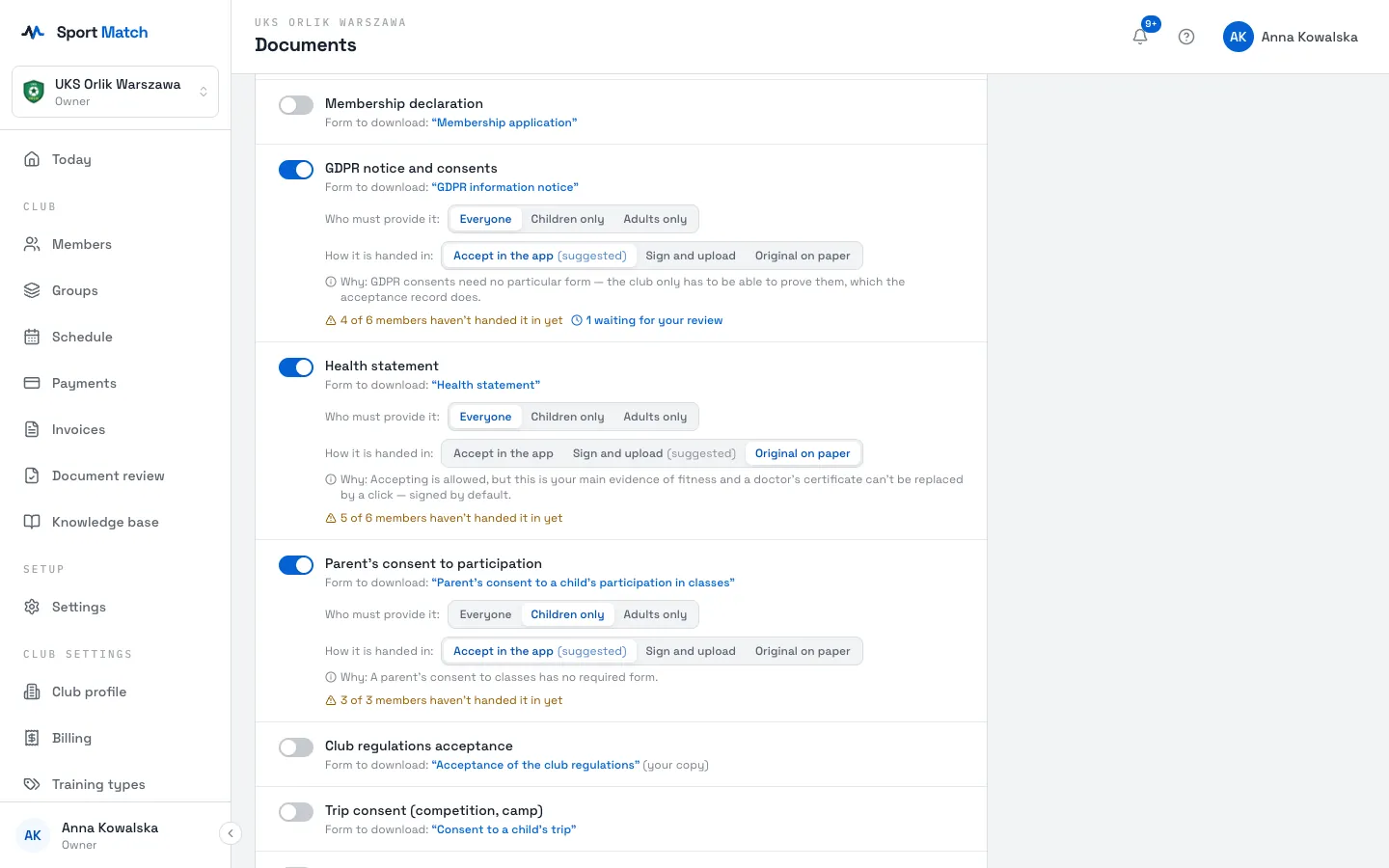Click the Payments card icon

(x=32, y=383)
